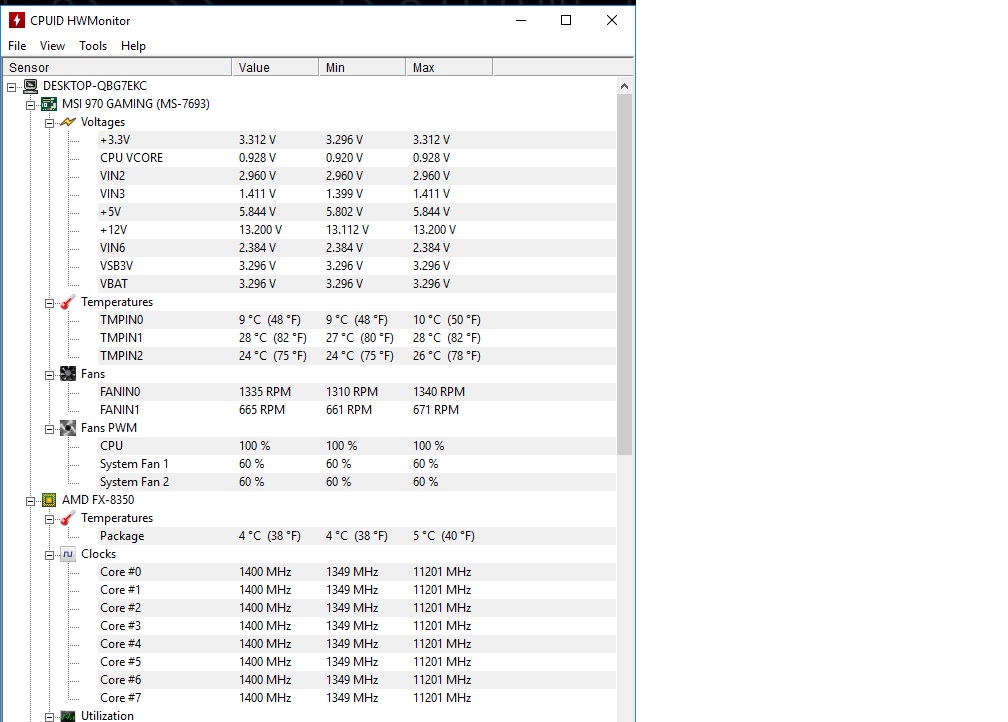The width and height of the screenshot is (1008, 722).
Task: Click the Value column header
Action: tap(275, 68)
